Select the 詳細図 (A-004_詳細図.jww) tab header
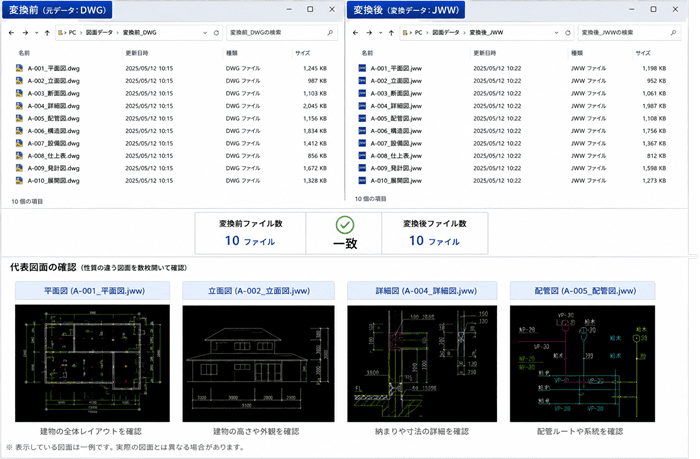Viewport: 700px width, 459px height. 422,291
